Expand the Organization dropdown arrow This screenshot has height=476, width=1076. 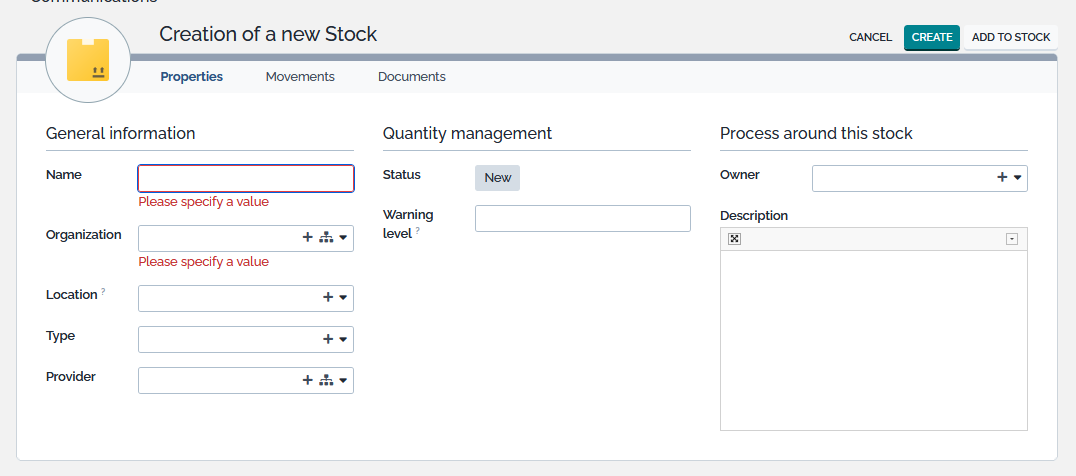(x=343, y=238)
